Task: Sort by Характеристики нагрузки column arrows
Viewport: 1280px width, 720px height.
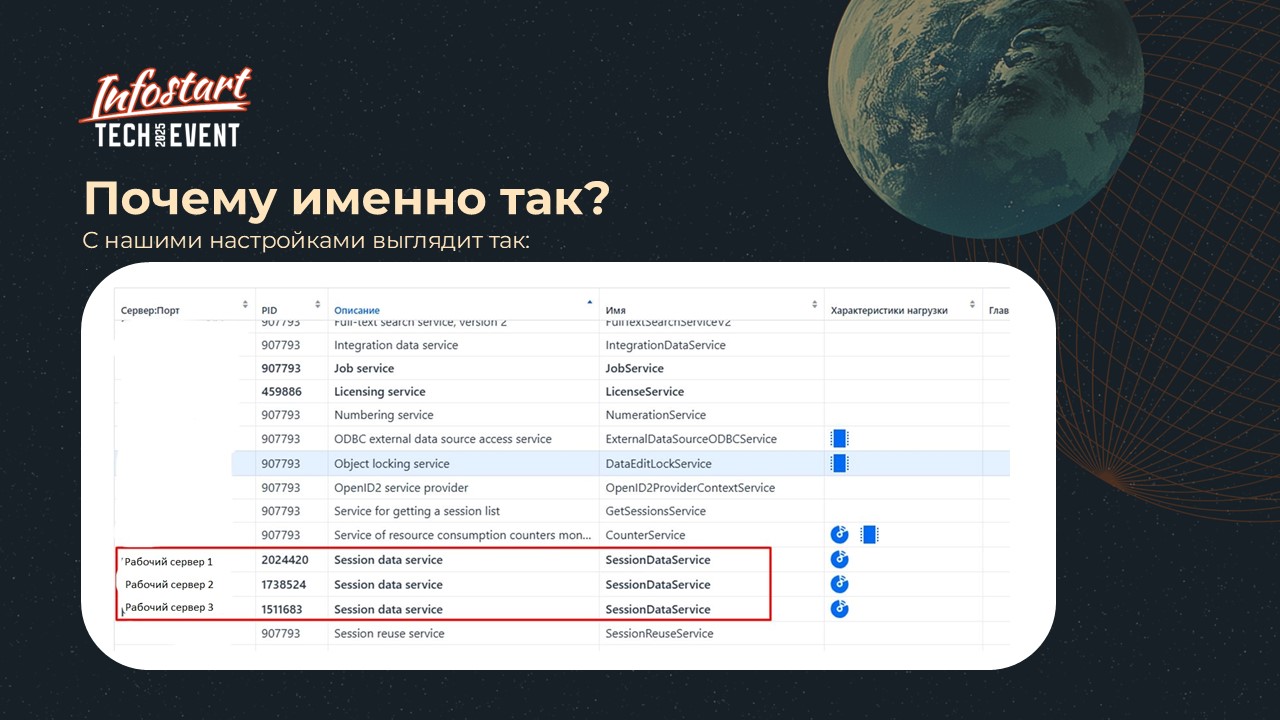Action: 971,305
